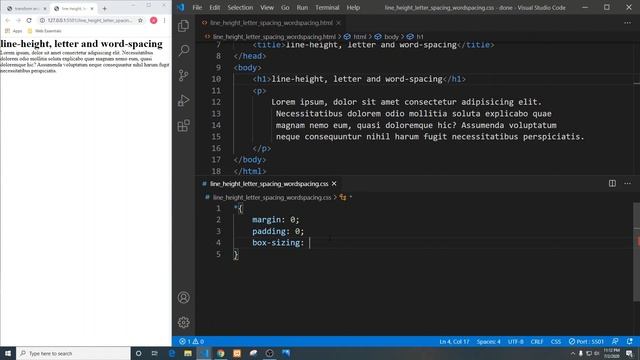Go forward in Chrome
Image resolution: width=640 pixels, height=360 pixels.
pyautogui.click(x=18, y=20)
